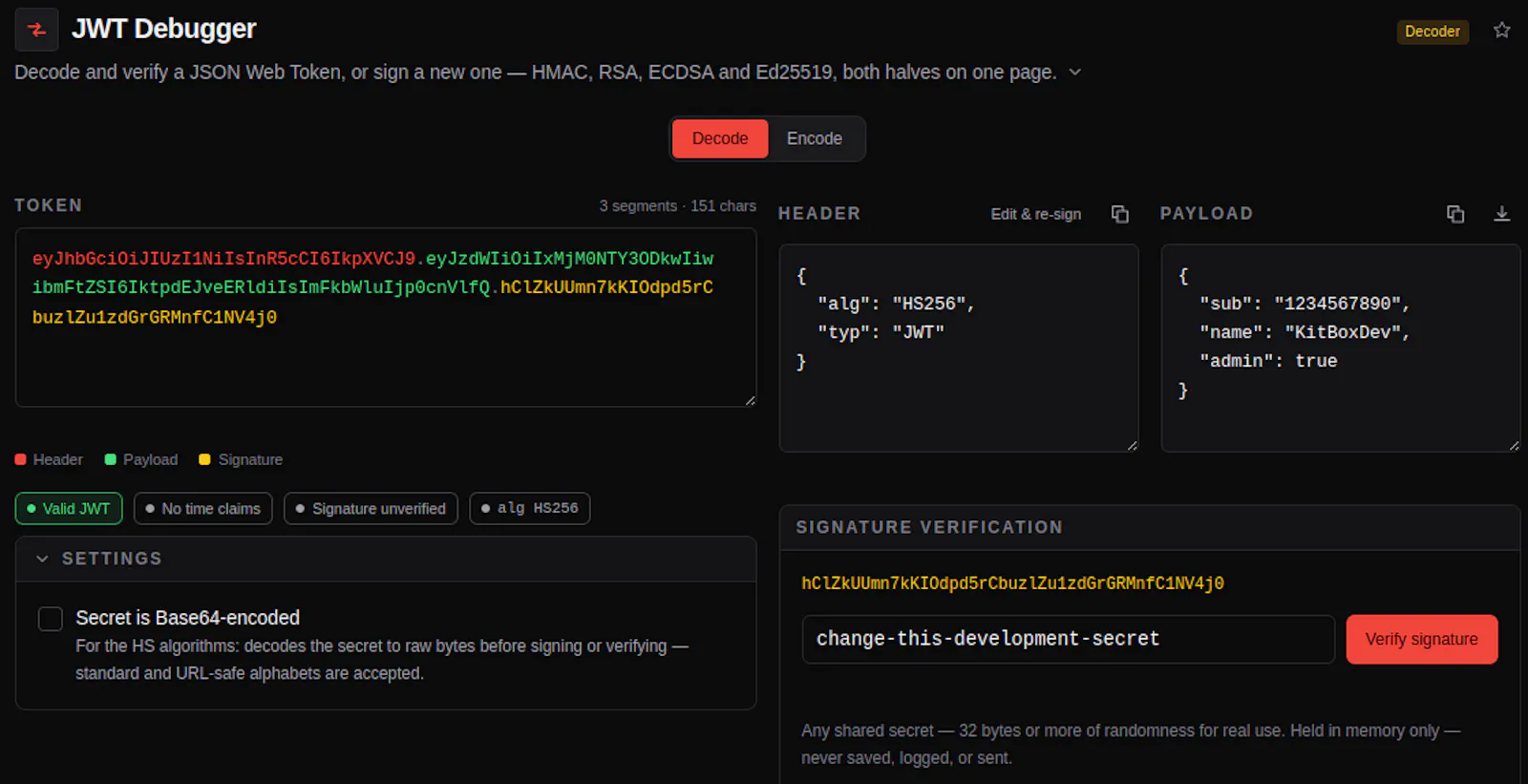
Task: Enable Secret is Base64-encoded checkbox
Action: 51,619
